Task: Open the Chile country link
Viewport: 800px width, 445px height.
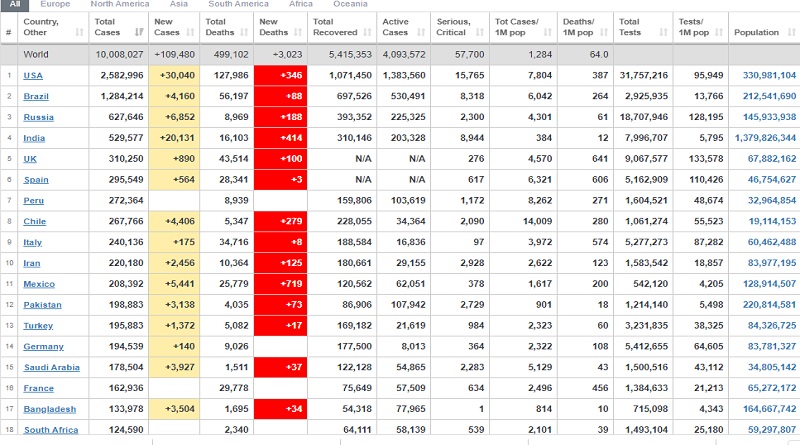Action: (35, 221)
